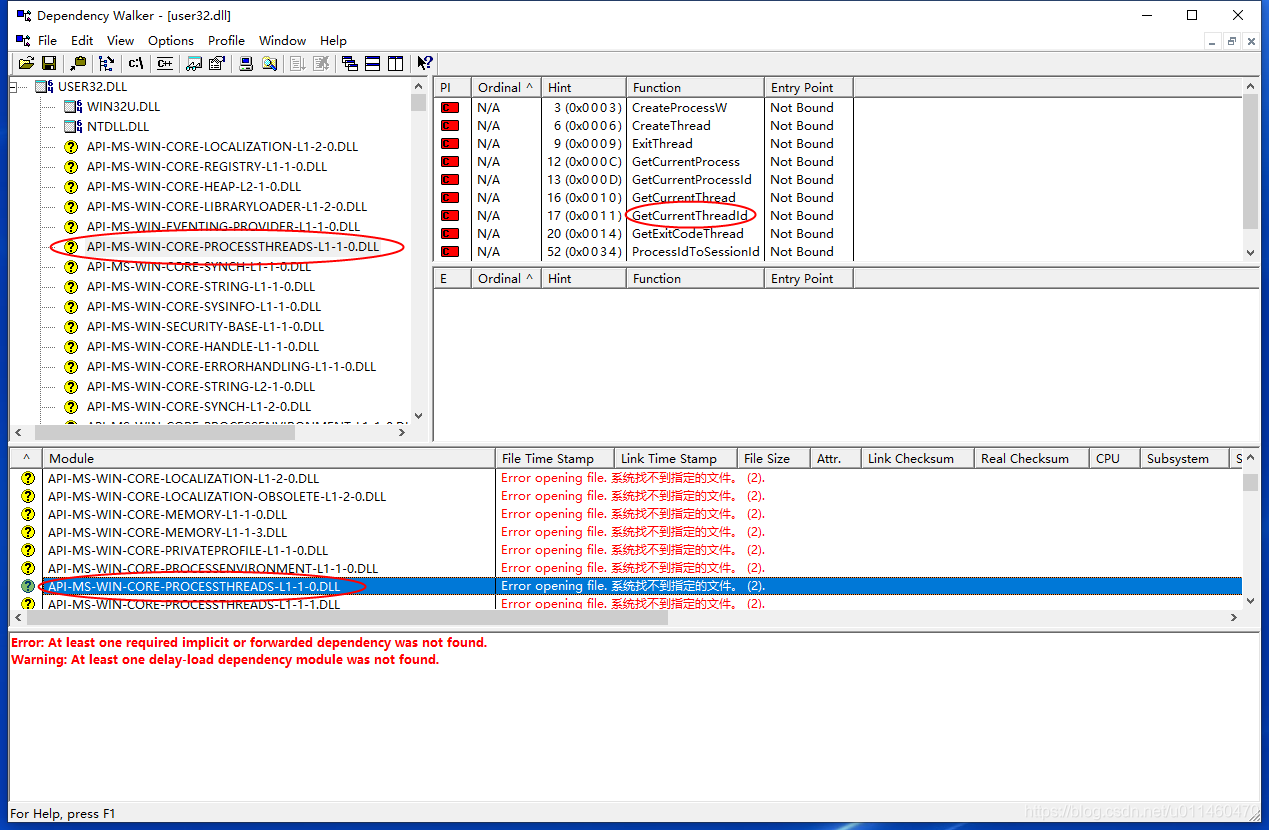Select NTDLL.DLL in the tree
The image size is (1269, 830).
[x=118, y=127]
